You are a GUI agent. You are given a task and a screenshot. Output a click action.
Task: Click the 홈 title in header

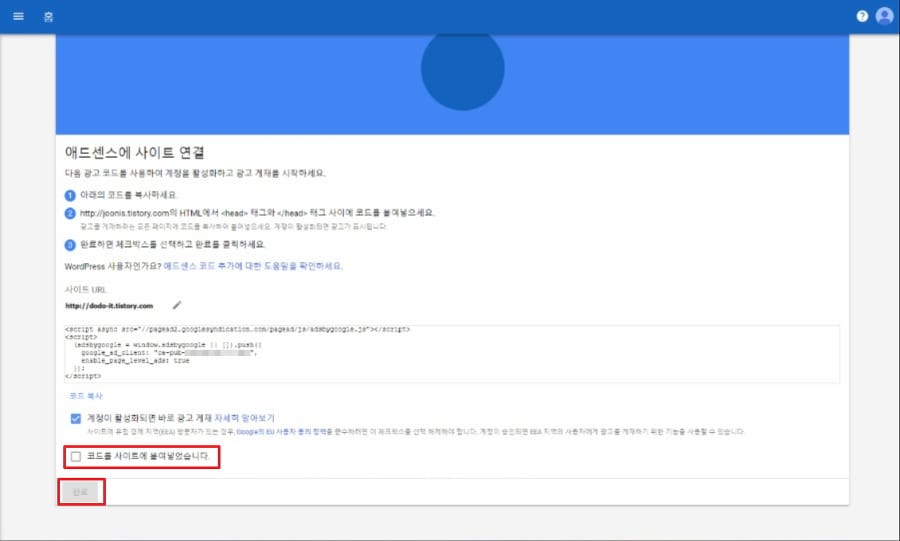(x=48, y=17)
